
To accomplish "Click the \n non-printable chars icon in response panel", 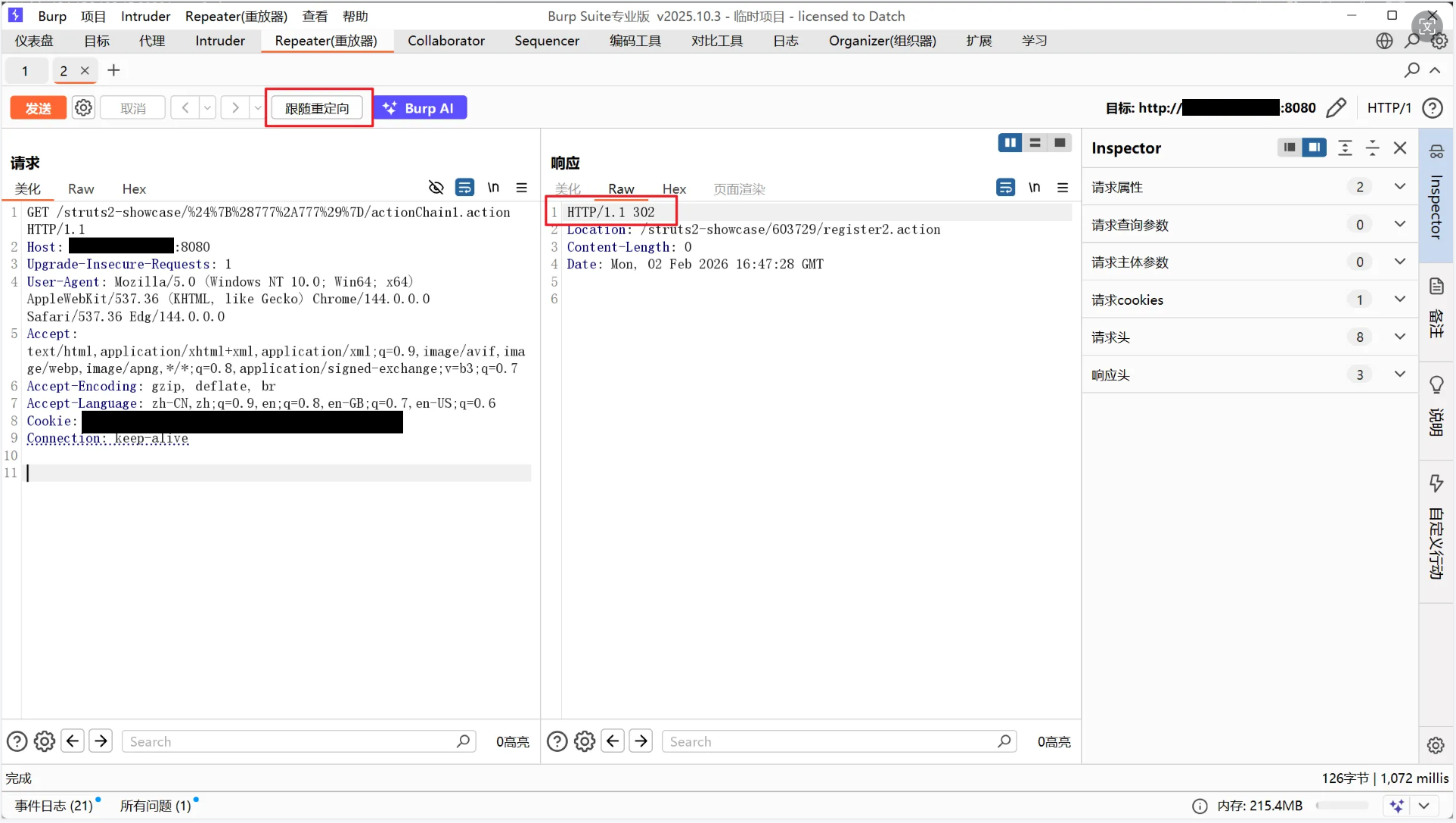I will [x=1034, y=188].
